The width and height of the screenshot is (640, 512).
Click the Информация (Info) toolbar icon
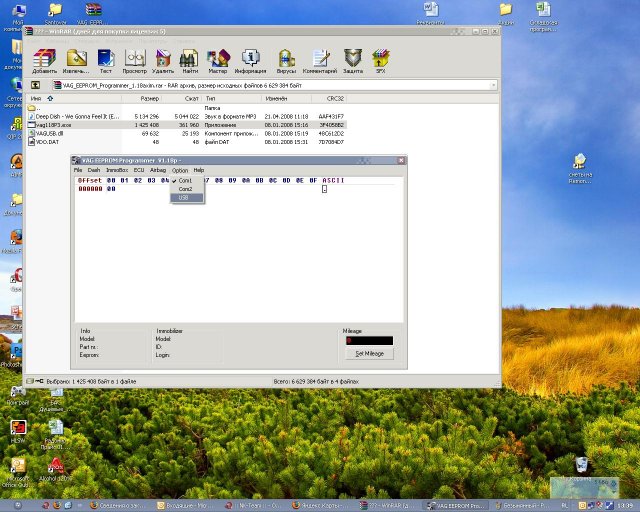point(250,61)
